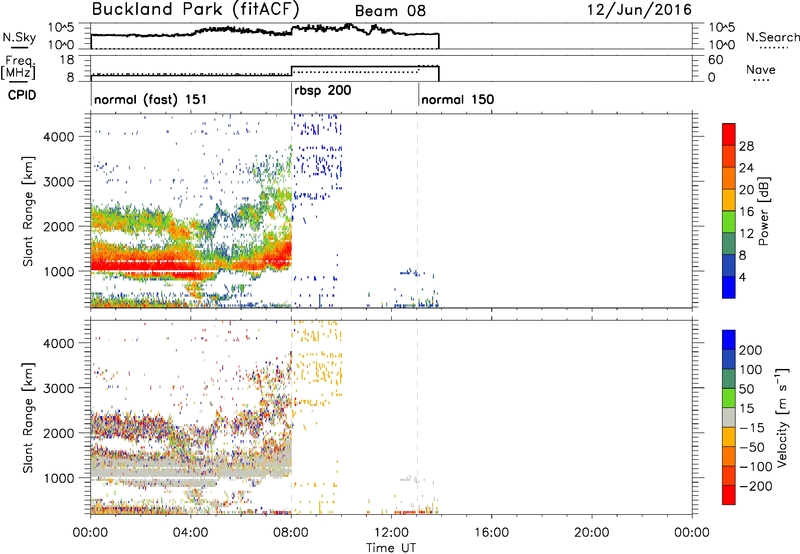Click the date 12/Jun/2016
Image resolution: width=800 pixels, height=554 pixels.
tap(639, 10)
